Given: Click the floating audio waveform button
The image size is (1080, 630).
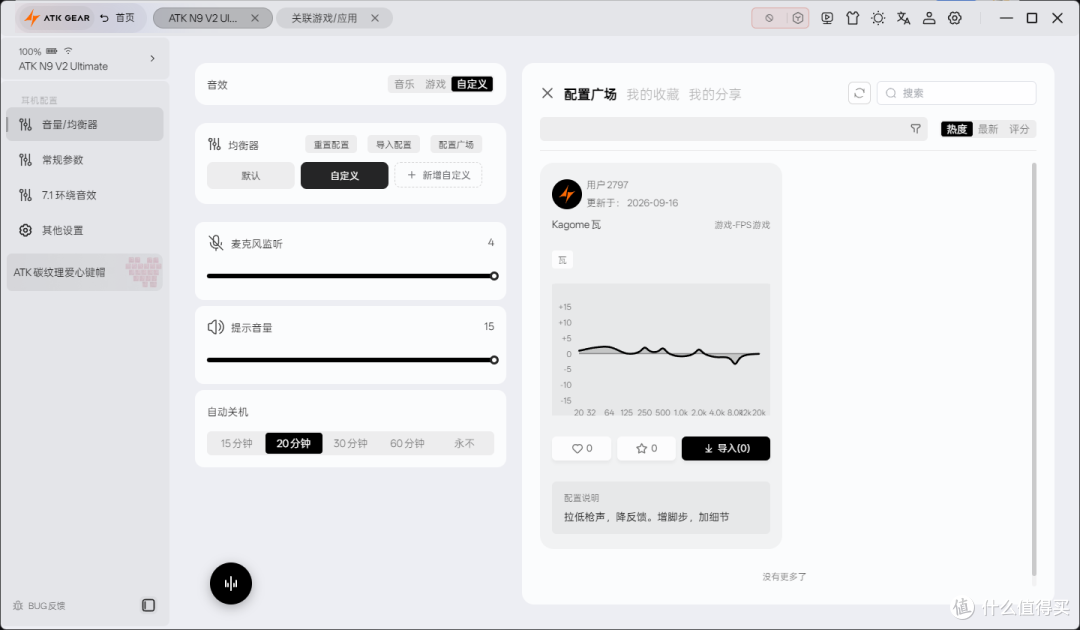Looking at the screenshot, I should coord(231,583).
